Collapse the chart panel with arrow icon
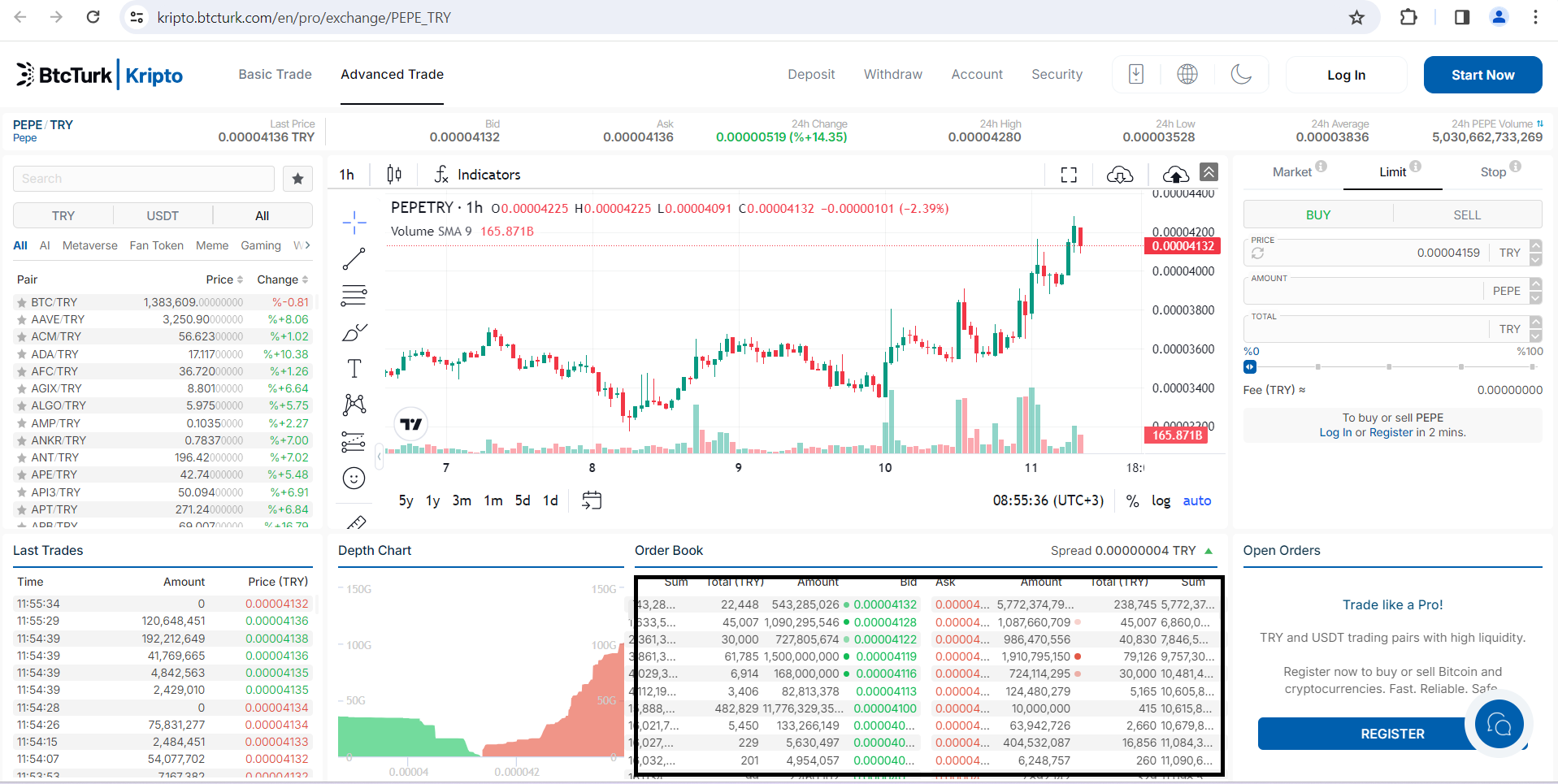 coord(1209,171)
